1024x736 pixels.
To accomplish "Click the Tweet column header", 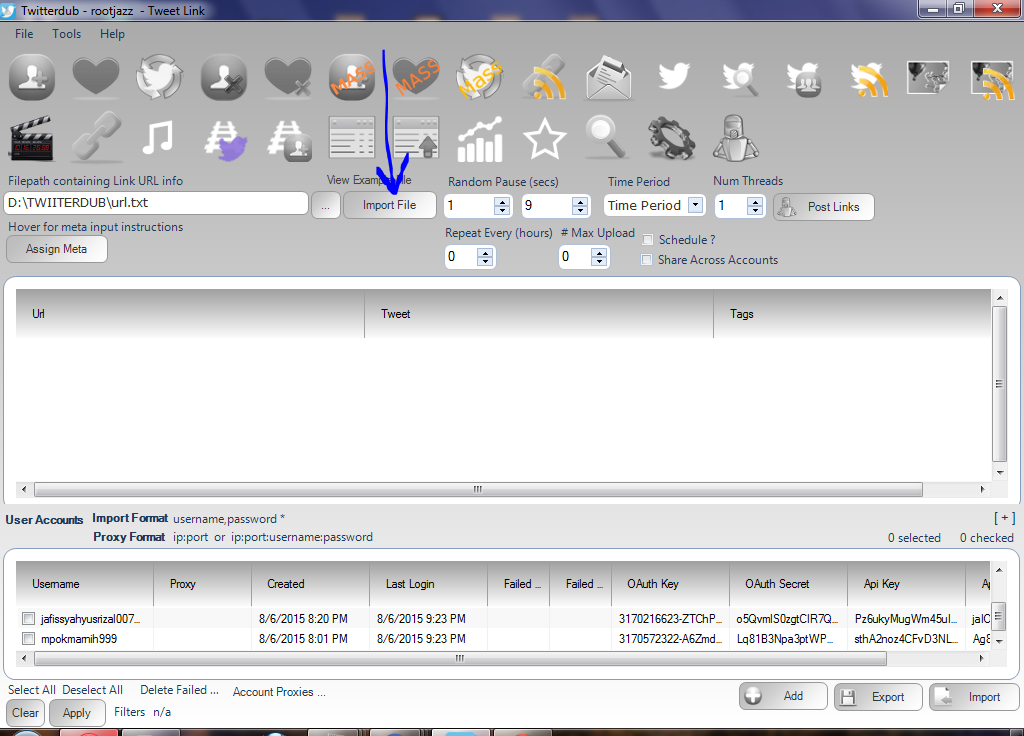I will click(539, 314).
